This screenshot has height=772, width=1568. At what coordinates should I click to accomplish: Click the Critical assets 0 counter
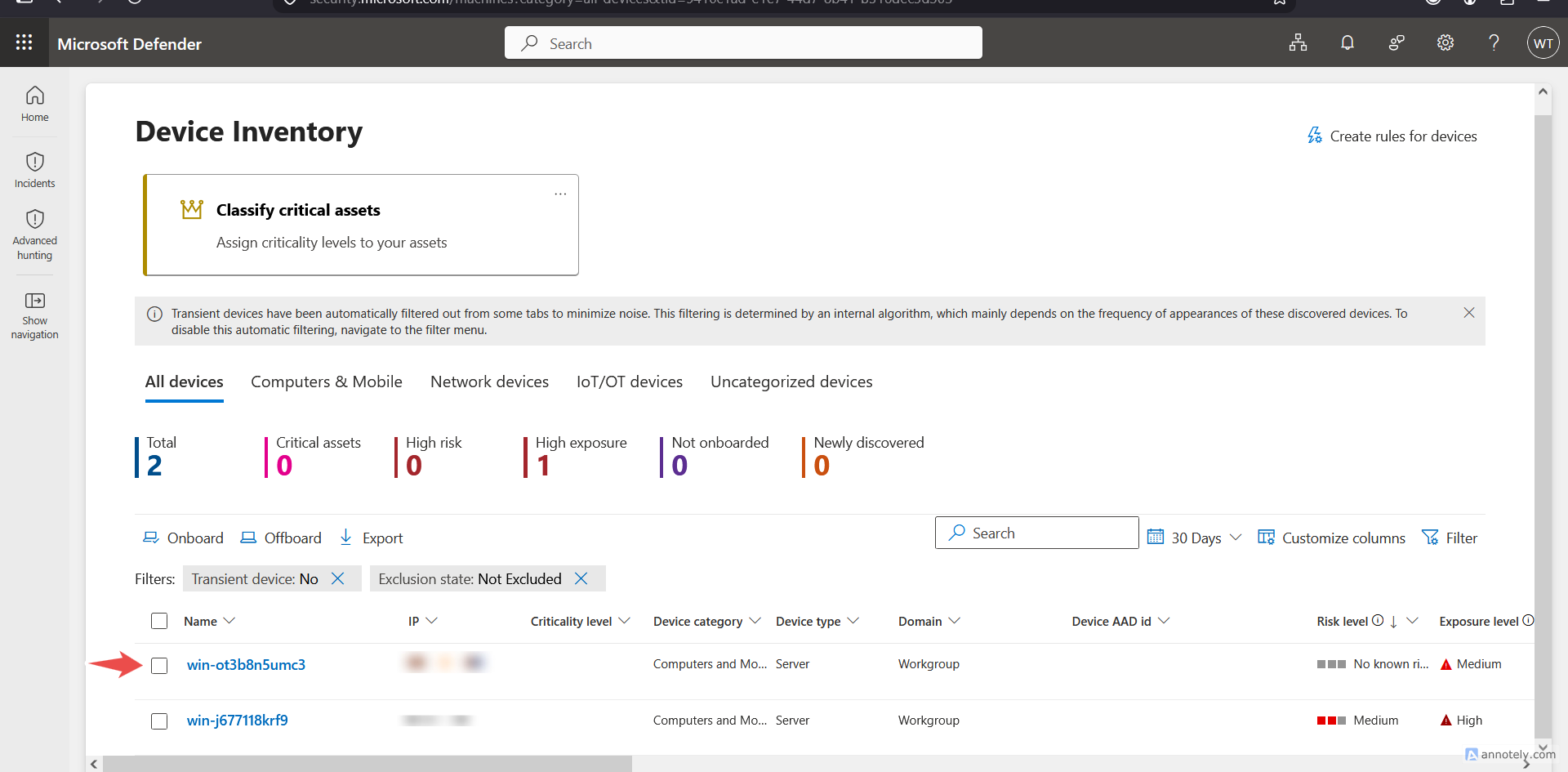coord(313,457)
